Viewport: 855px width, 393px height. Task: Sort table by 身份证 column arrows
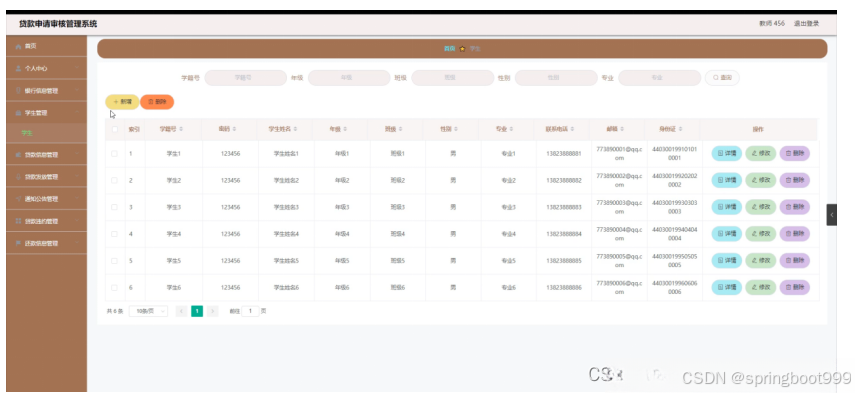(x=681, y=129)
